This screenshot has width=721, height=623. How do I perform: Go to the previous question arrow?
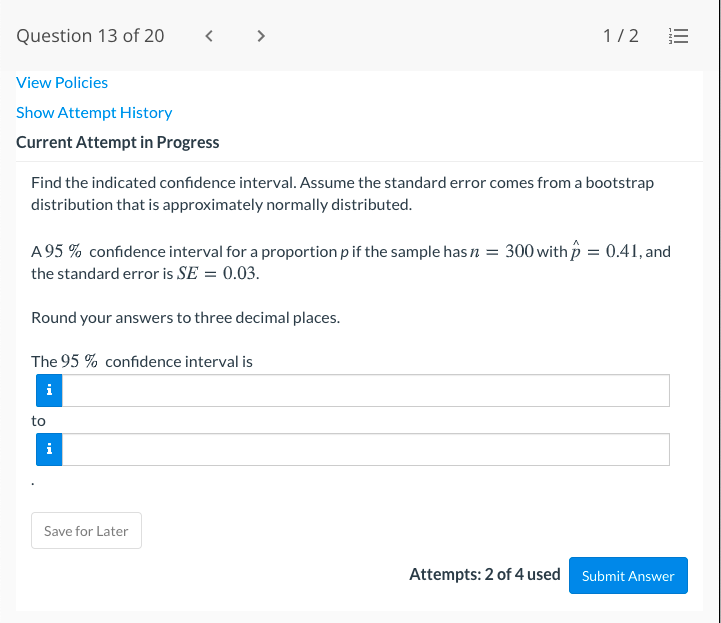tap(209, 36)
